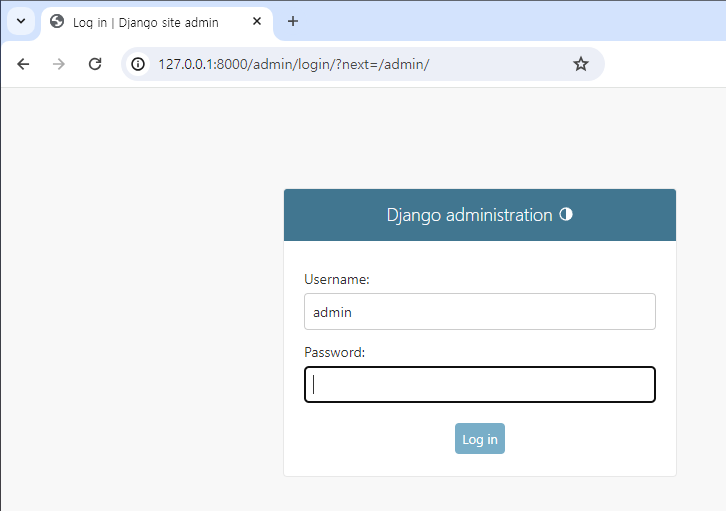Open the tab search dropdown chevron

click(x=21, y=21)
